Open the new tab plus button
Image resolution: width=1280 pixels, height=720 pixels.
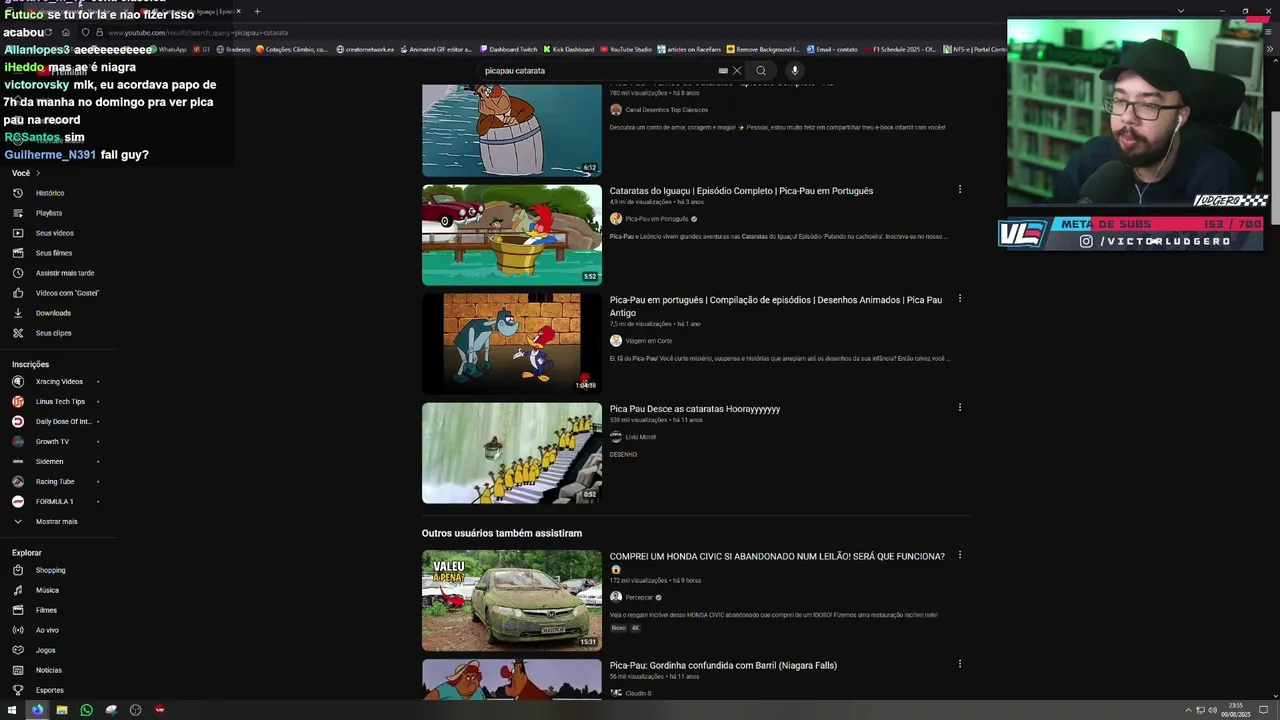point(257,11)
